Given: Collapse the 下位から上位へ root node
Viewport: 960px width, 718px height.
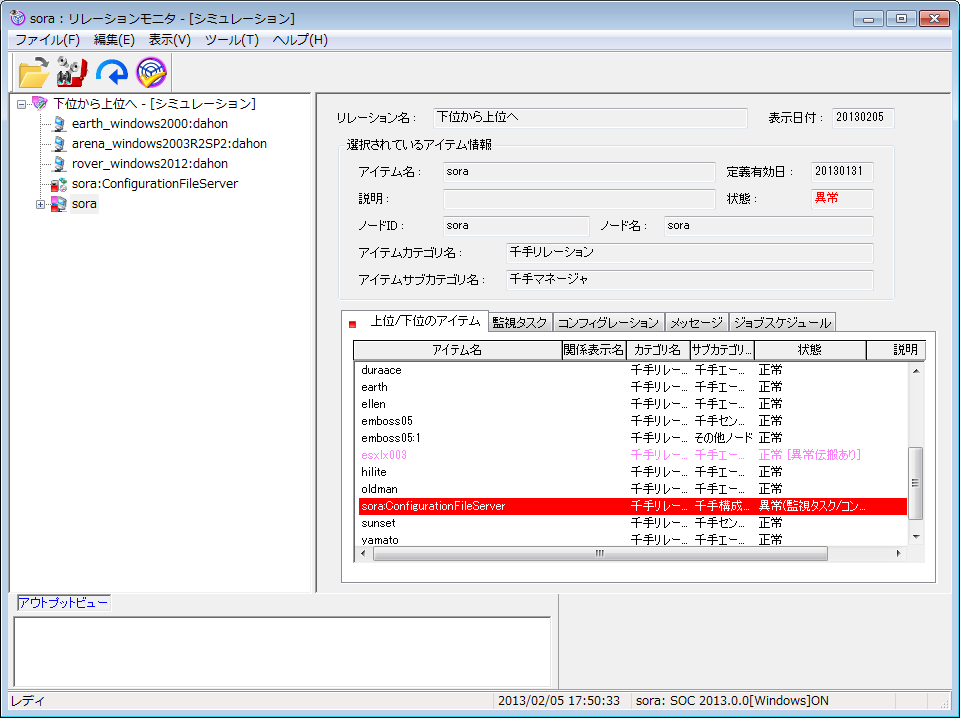Looking at the screenshot, I should point(21,104).
